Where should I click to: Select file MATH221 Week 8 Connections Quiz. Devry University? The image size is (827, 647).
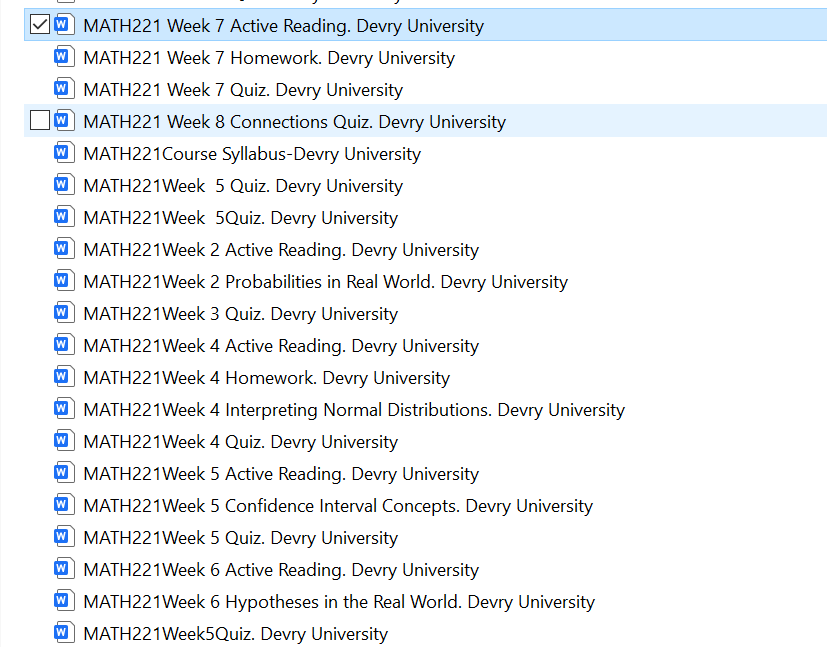point(294,122)
